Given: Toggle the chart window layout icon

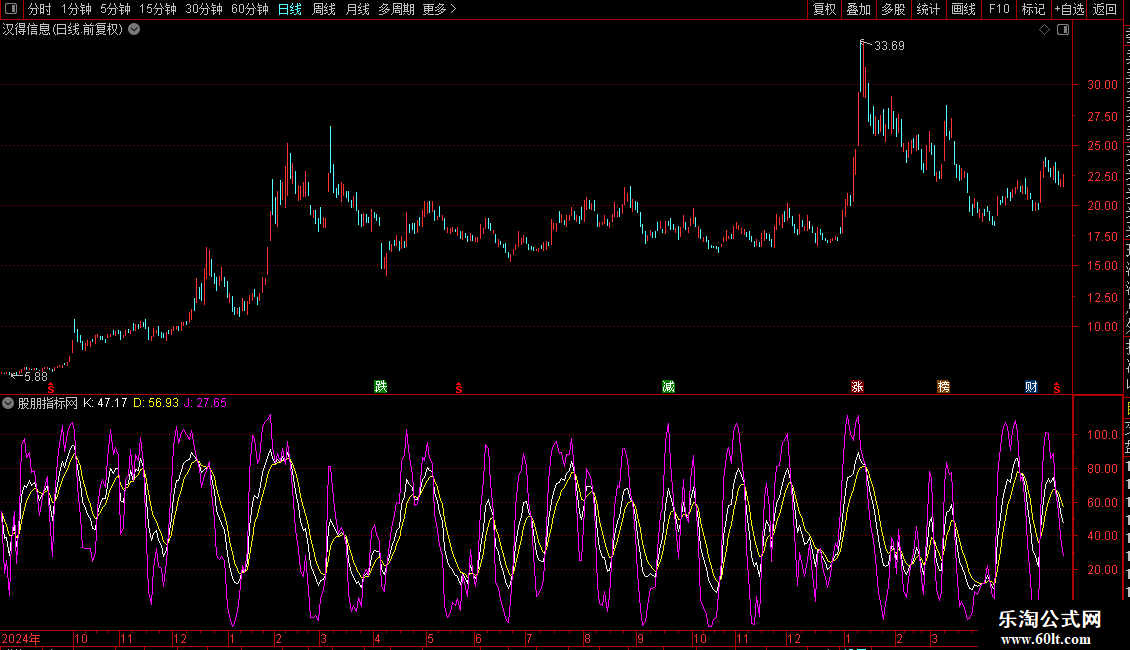Looking at the screenshot, I should tap(1063, 30).
